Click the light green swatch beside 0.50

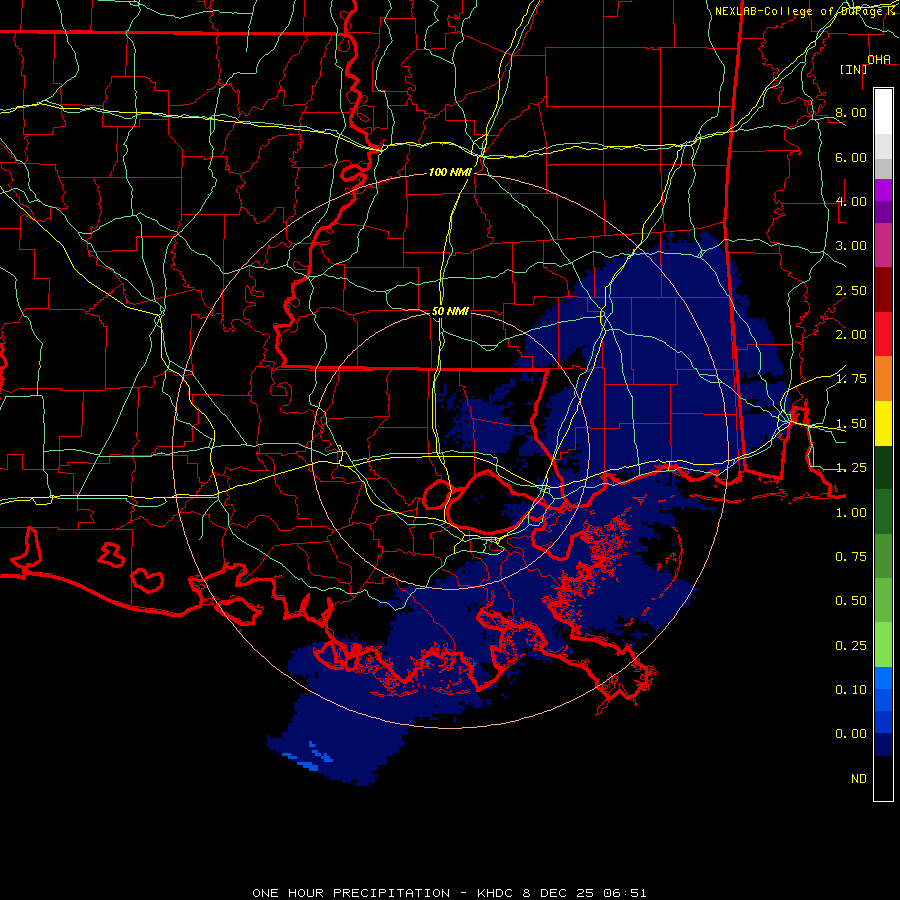click(x=883, y=600)
